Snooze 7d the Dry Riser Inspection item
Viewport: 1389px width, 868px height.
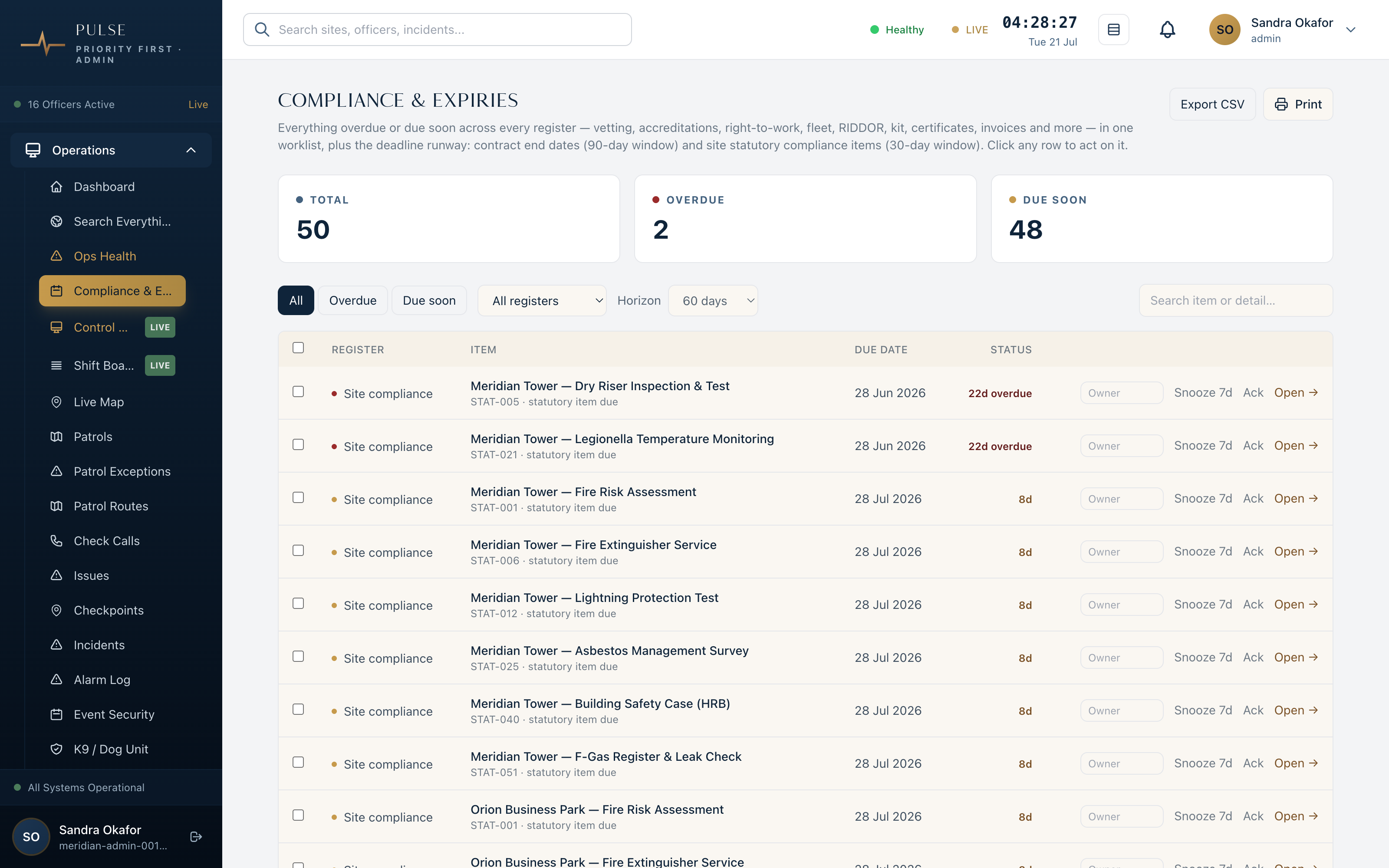[x=1202, y=393]
